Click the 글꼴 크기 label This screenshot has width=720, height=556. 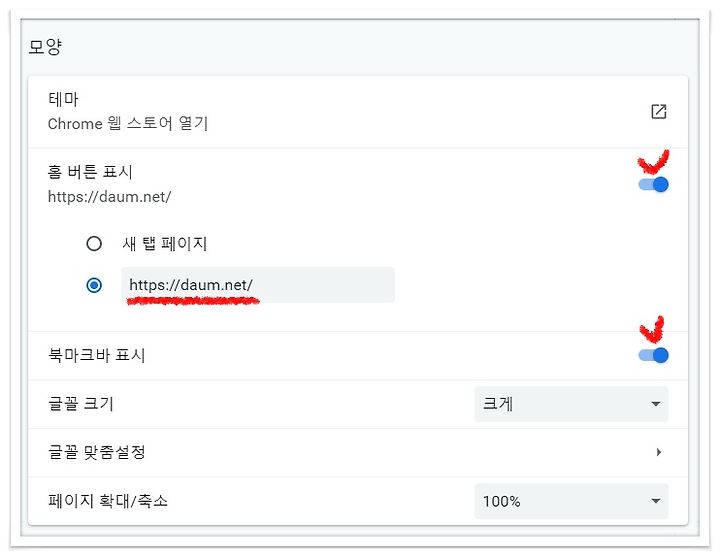pos(81,404)
